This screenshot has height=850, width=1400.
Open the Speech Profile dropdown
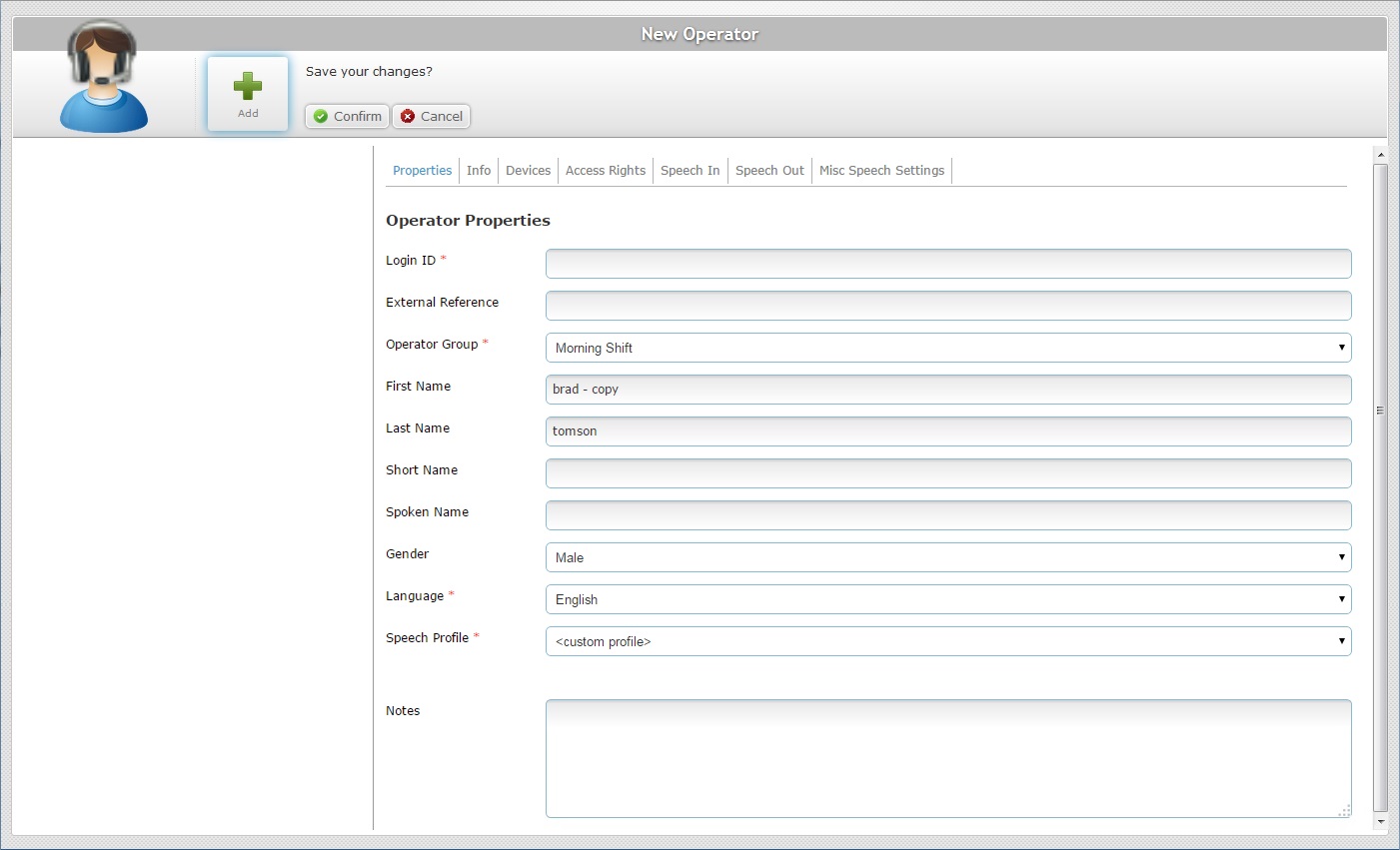coord(948,641)
